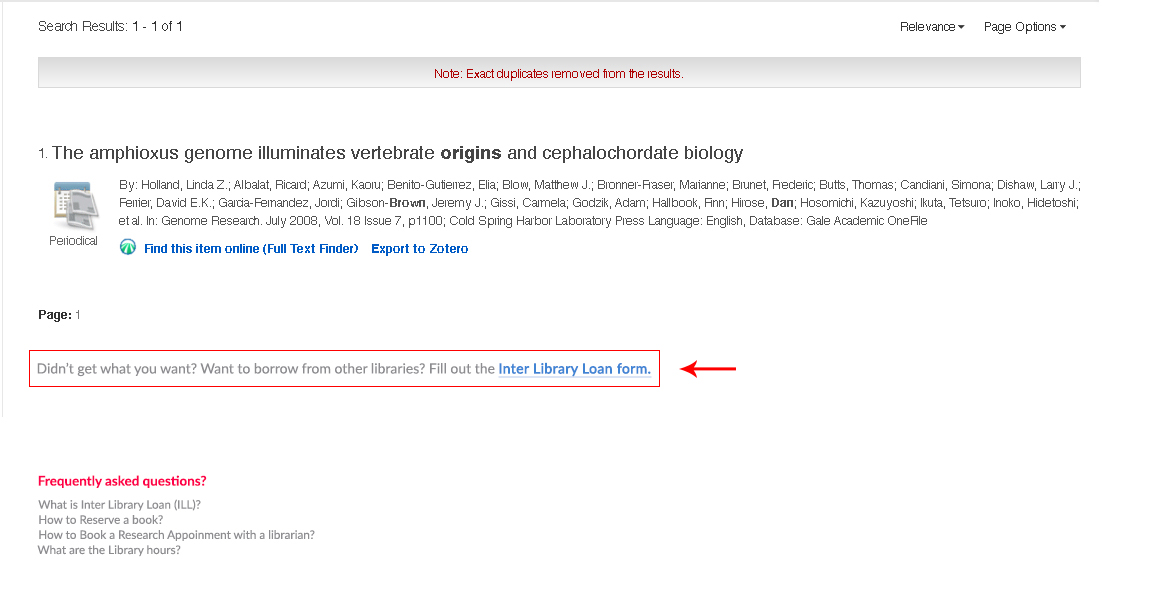Image resolution: width=1156 pixels, height=612 pixels.
Task: Expand the Page Options menu
Action: [x=1024, y=27]
